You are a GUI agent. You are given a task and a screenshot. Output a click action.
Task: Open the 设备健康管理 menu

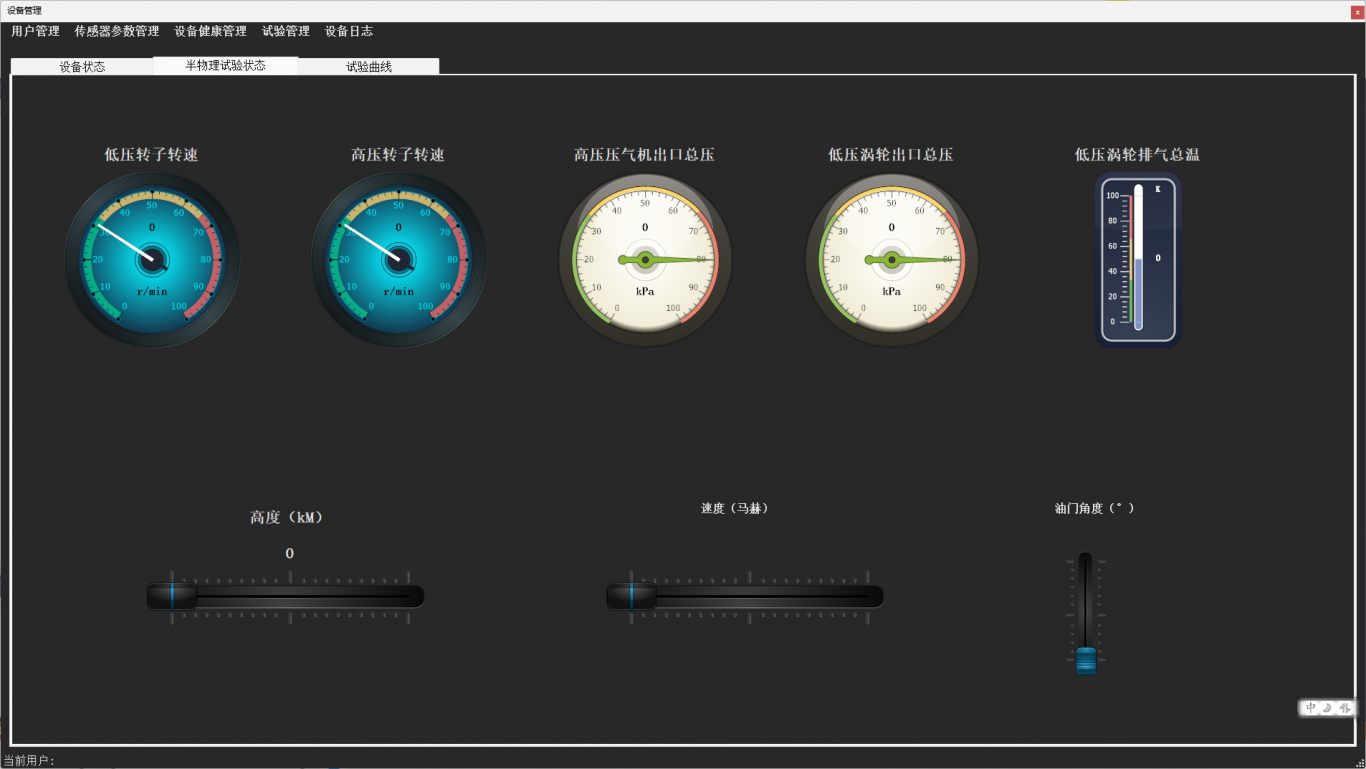coord(210,31)
